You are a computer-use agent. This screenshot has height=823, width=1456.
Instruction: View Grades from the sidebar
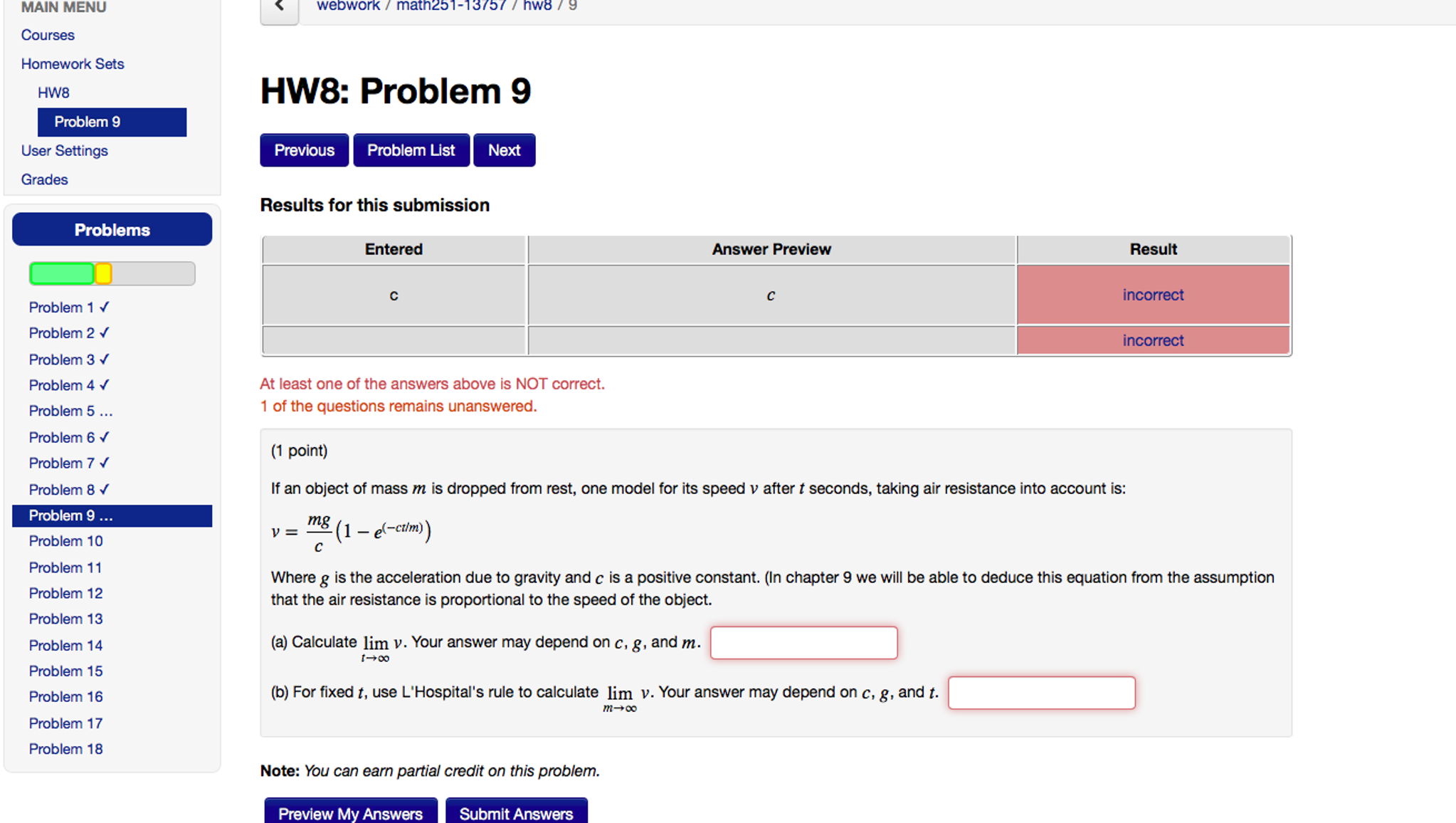pyautogui.click(x=45, y=179)
